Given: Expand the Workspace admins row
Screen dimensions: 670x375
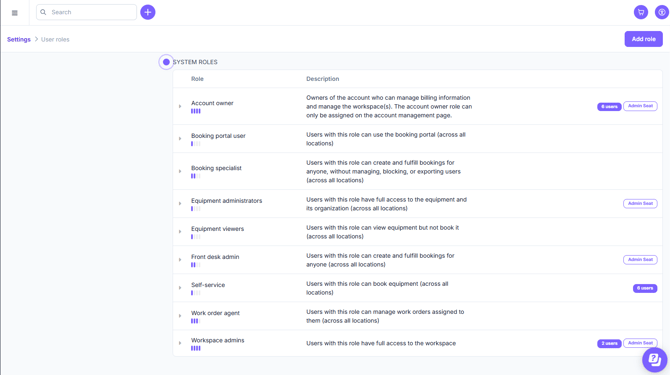Looking at the screenshot, I should [180, 343].
